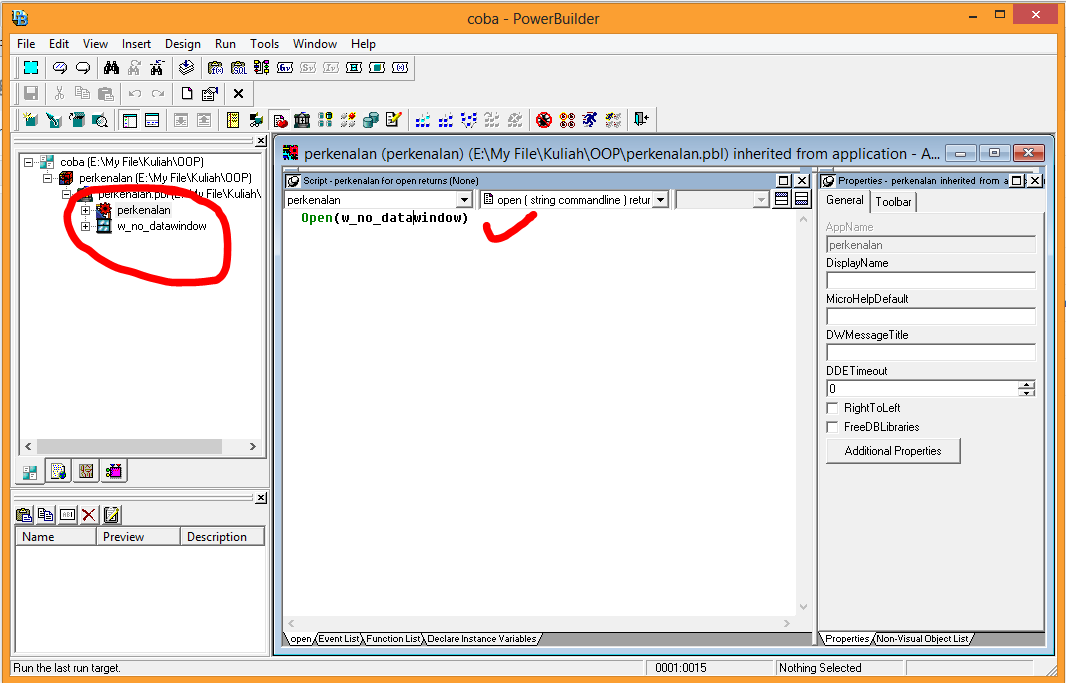
Task: Open the Browser icon in PowerBar
Action: pos(256,120)
